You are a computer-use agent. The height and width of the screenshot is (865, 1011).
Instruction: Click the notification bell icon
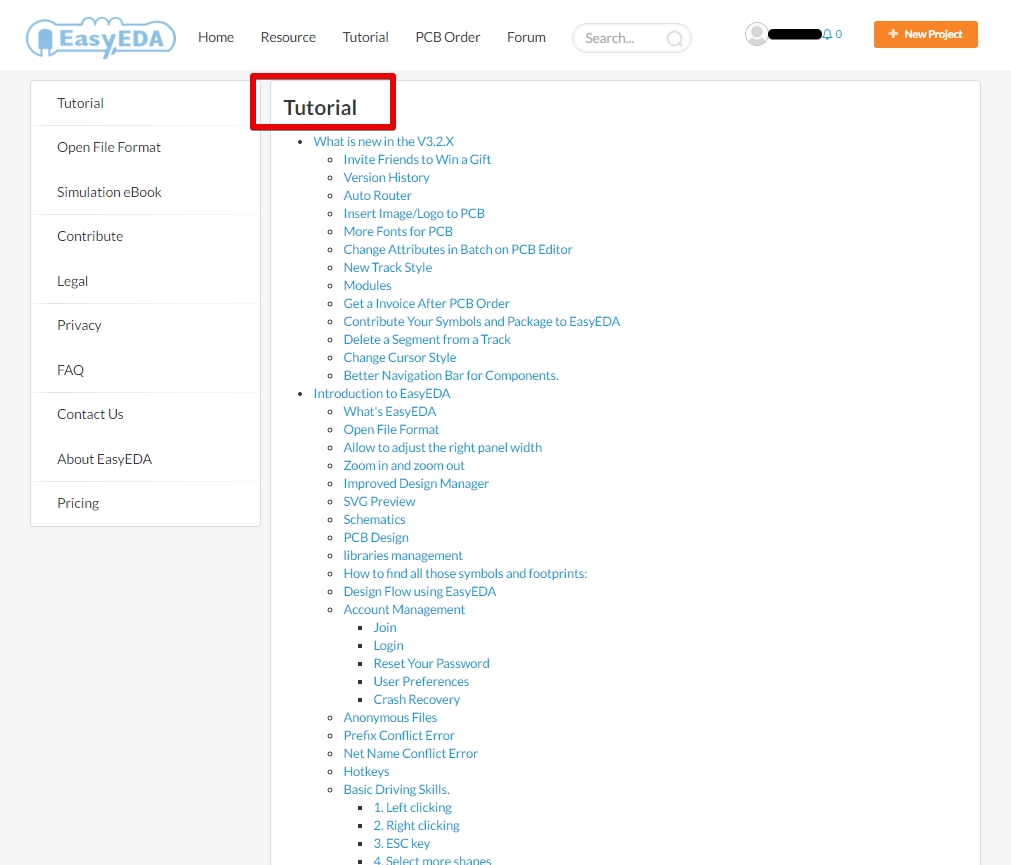[x=827, y=34]
